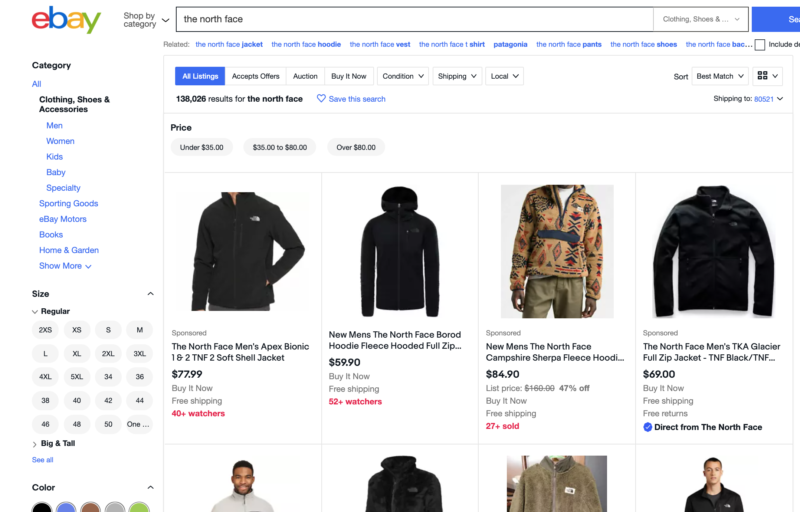The height and width of the screenshot is (512, 800).
Task: Collapse the Regular size group
Action: 35,312
